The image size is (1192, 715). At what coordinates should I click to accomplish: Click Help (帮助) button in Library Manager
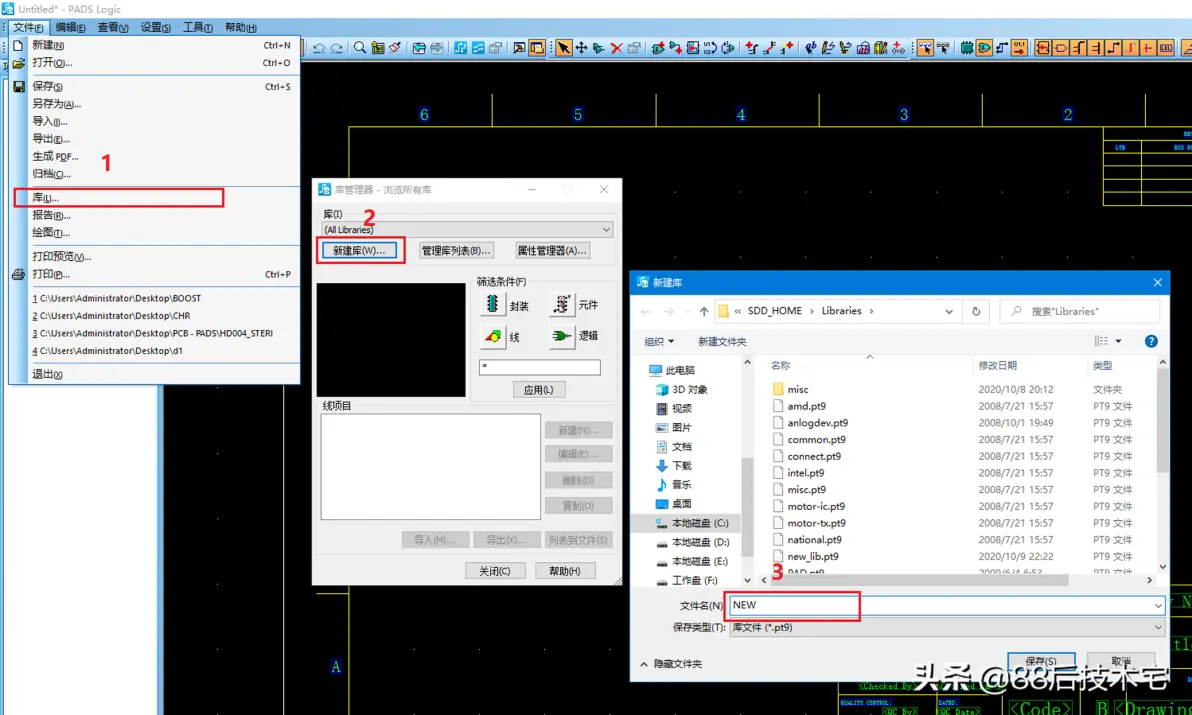tap(565, 571)
